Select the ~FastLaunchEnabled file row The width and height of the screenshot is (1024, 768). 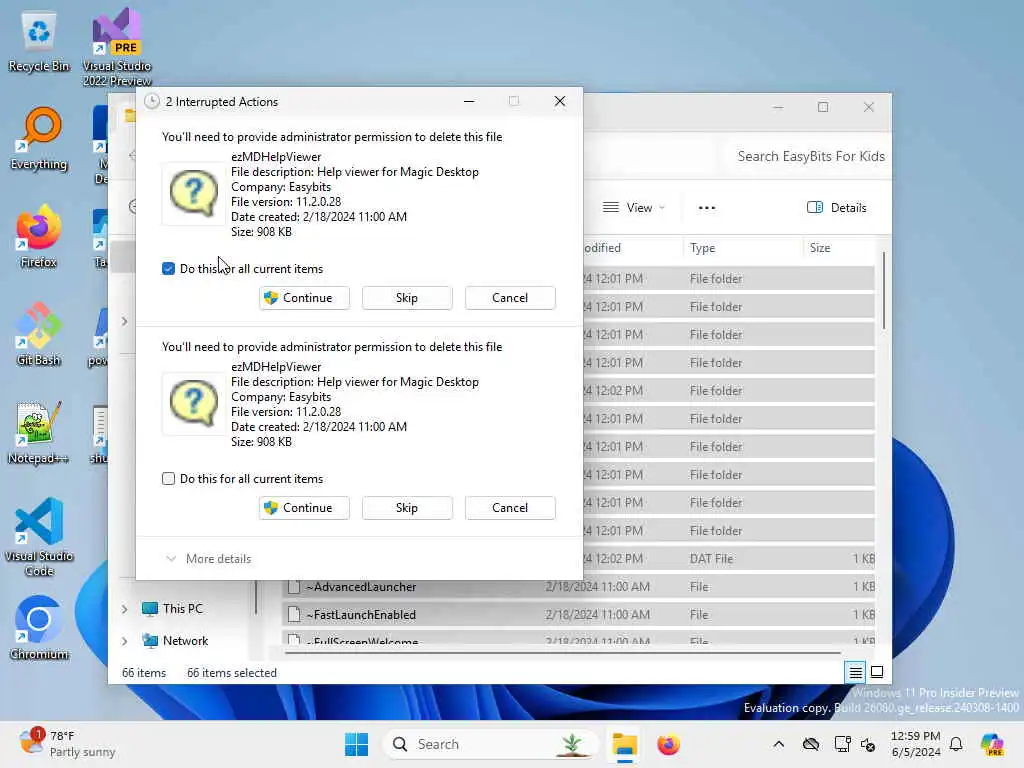(x=580, y=615)
